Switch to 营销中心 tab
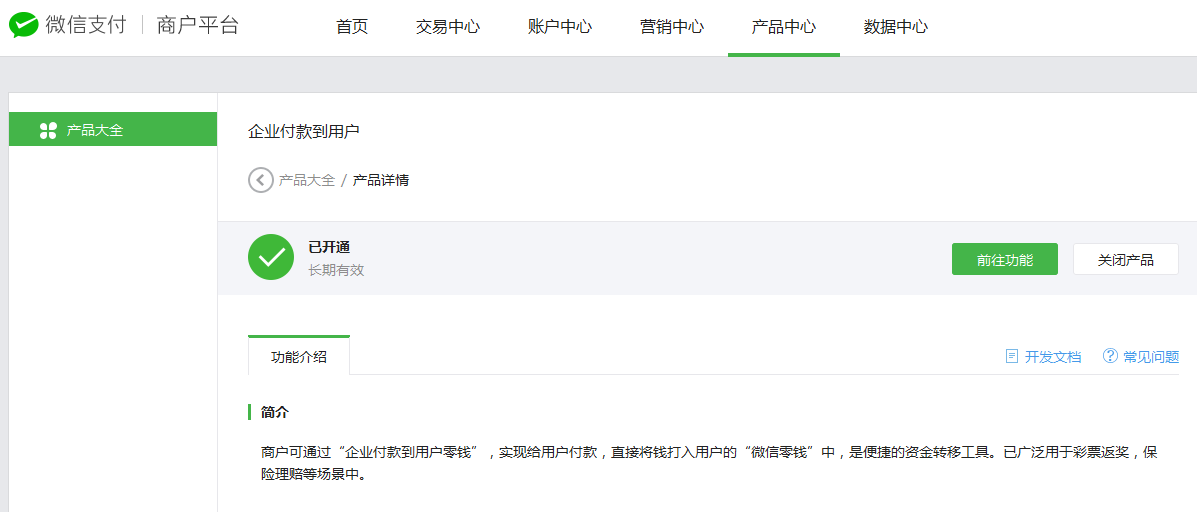The image size is (1197, 512). point(672,27)
